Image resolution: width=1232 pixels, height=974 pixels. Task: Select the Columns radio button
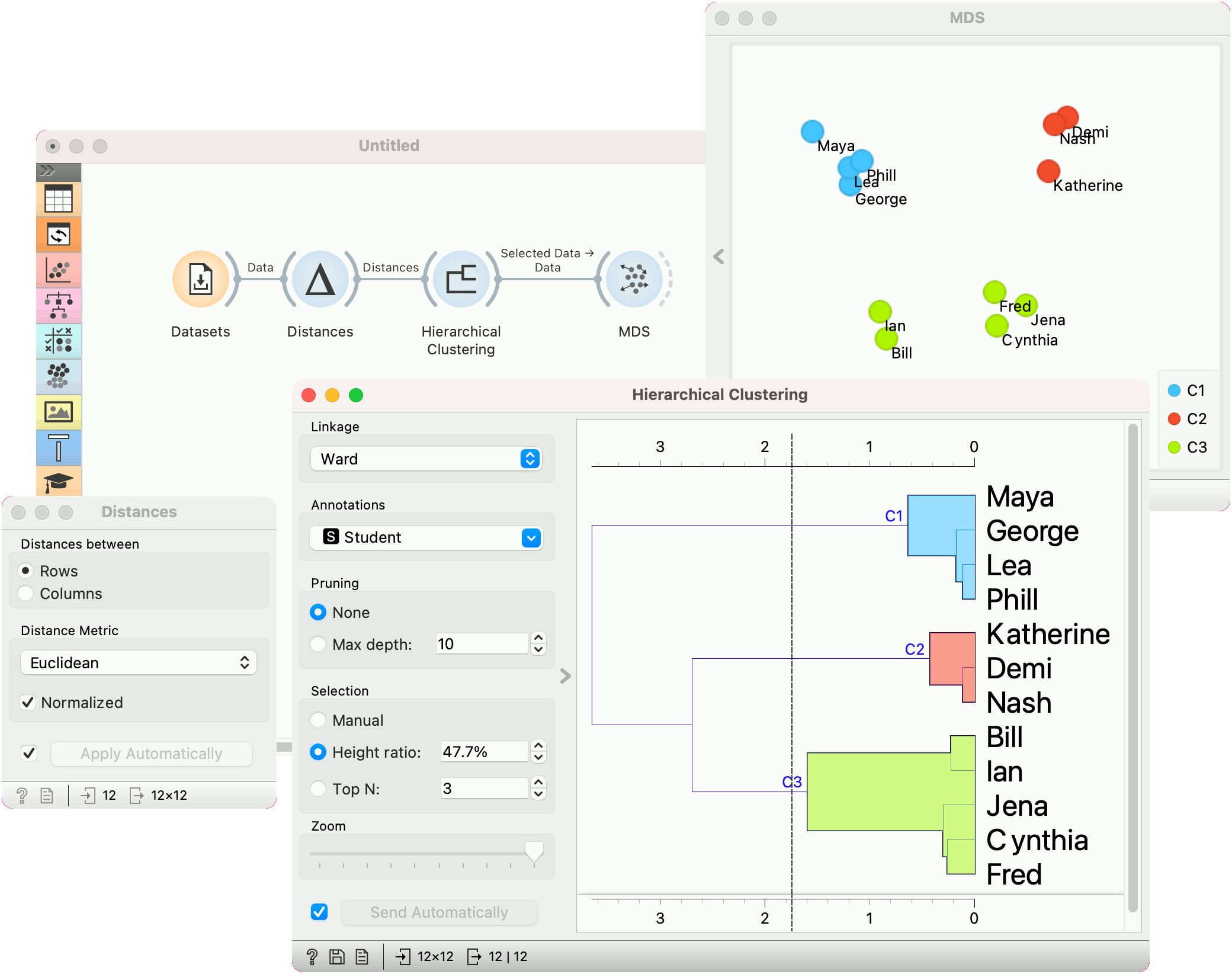26,594
